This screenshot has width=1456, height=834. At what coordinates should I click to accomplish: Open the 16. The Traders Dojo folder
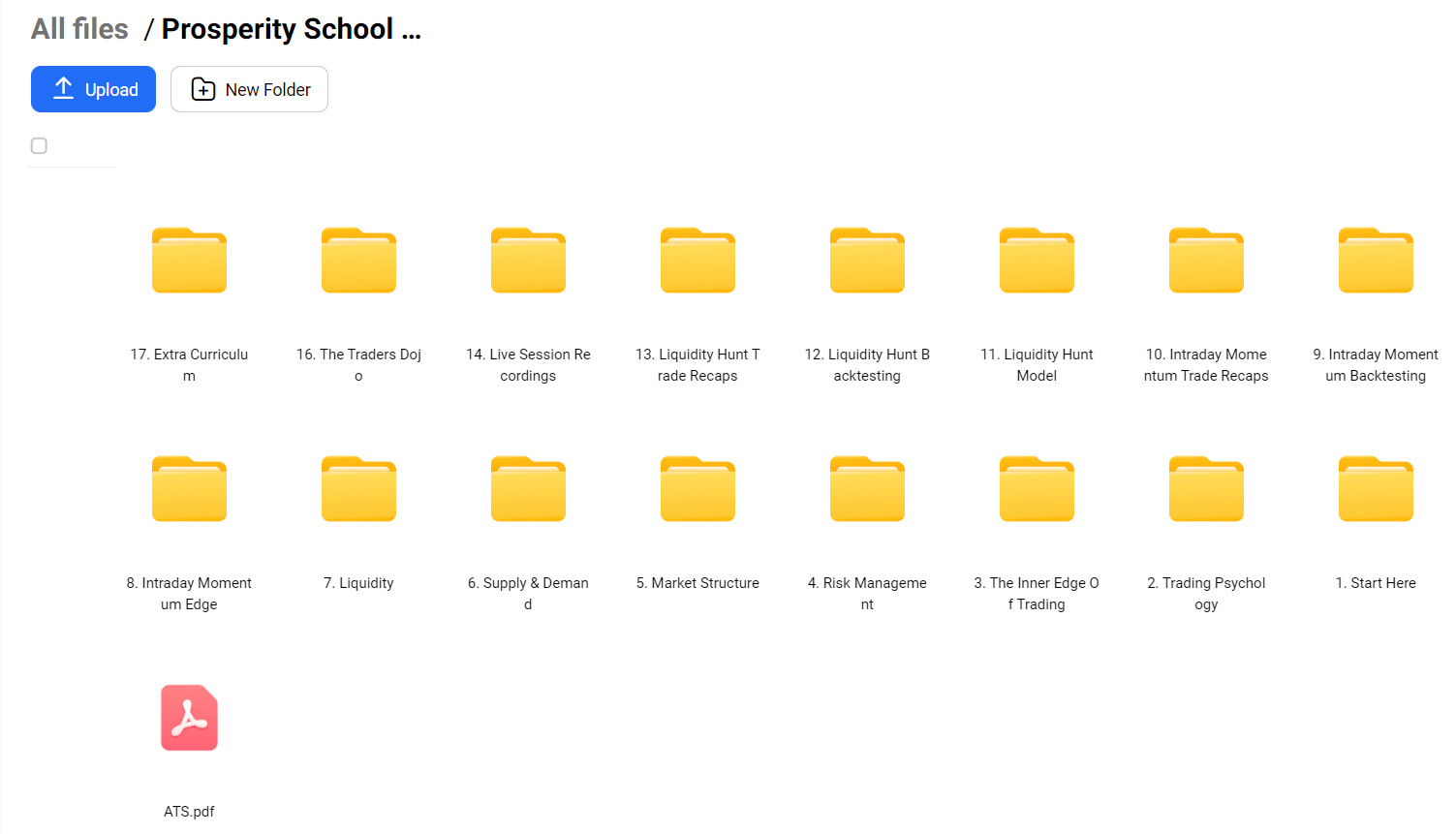tap(358, 261)
